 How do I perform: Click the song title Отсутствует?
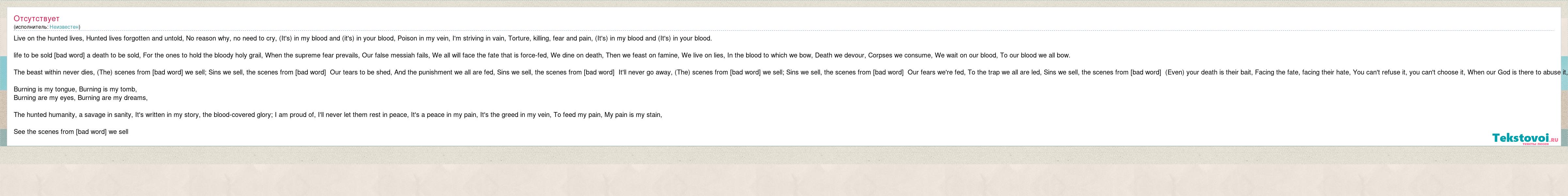37,19
